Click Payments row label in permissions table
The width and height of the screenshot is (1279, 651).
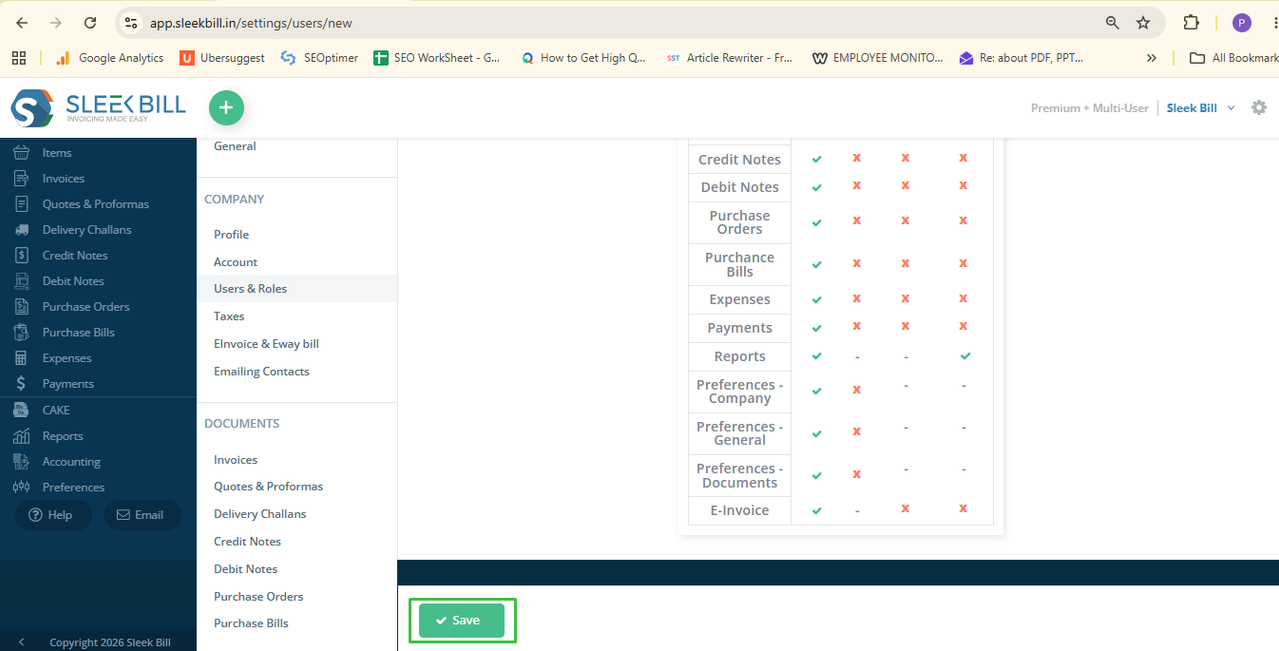coord(740,328)
